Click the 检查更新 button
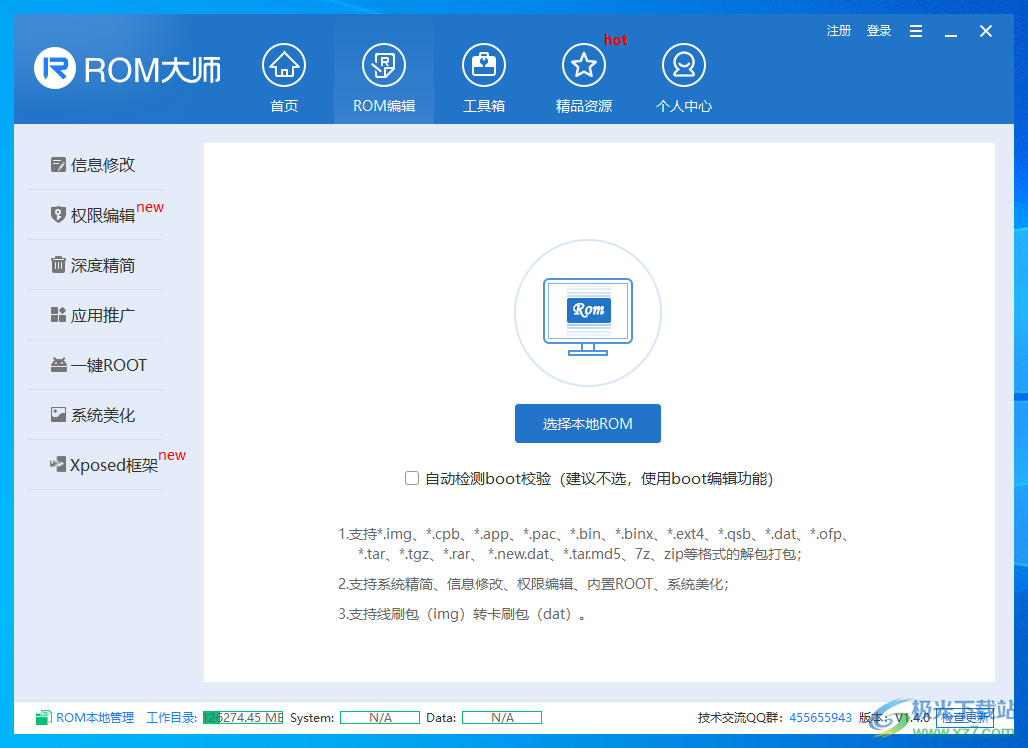Screen dimensions: 1028x748 (964, 718)
